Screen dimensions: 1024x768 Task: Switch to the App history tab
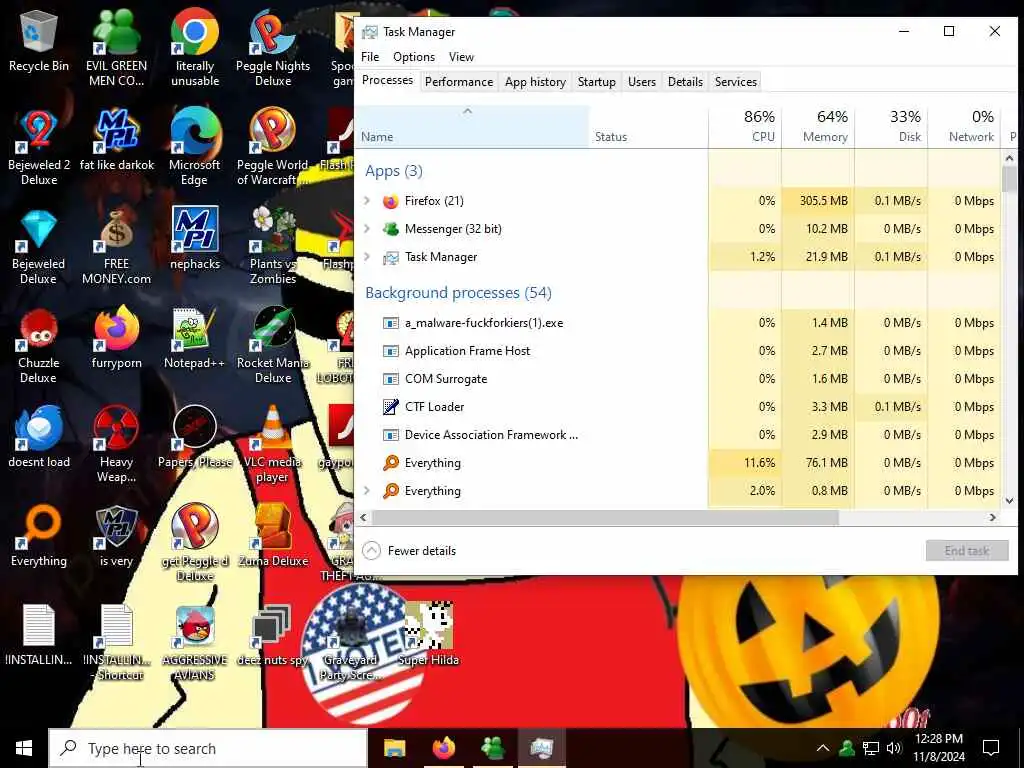point(535,82)
